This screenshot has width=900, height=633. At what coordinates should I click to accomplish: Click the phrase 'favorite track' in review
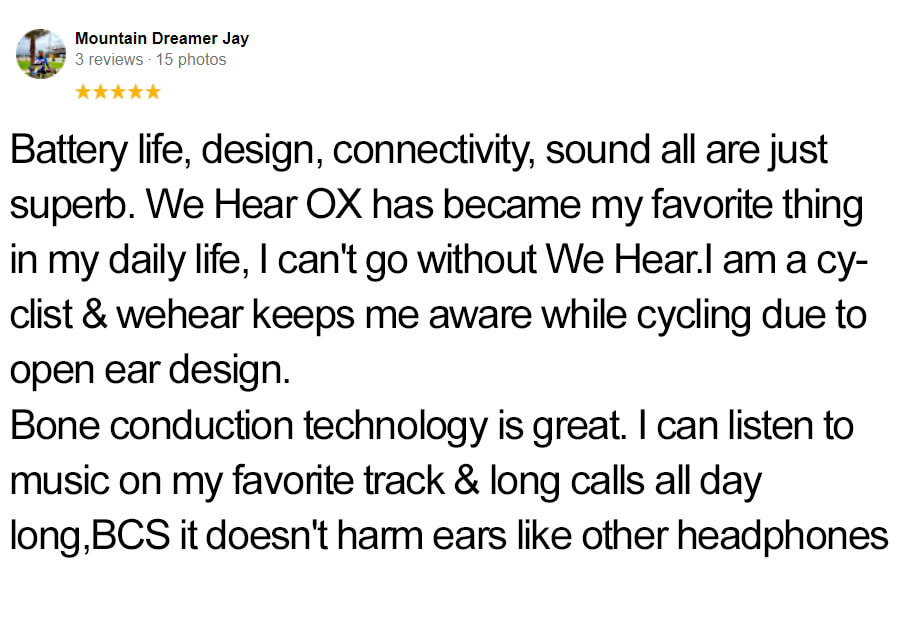338,480
